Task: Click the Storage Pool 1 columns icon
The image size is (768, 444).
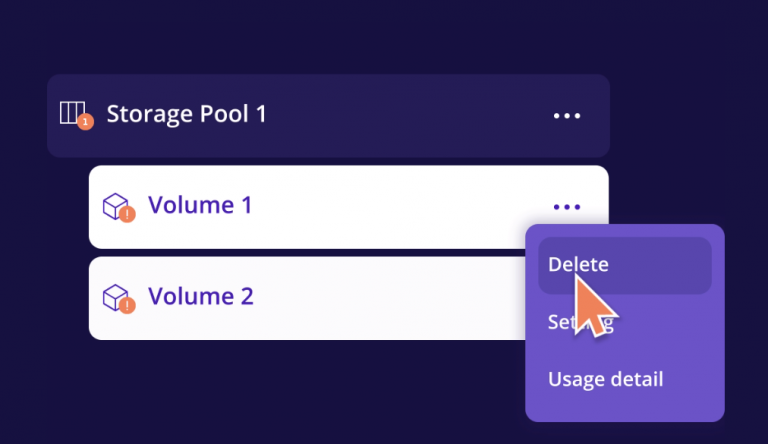Action: pos(72,113)
